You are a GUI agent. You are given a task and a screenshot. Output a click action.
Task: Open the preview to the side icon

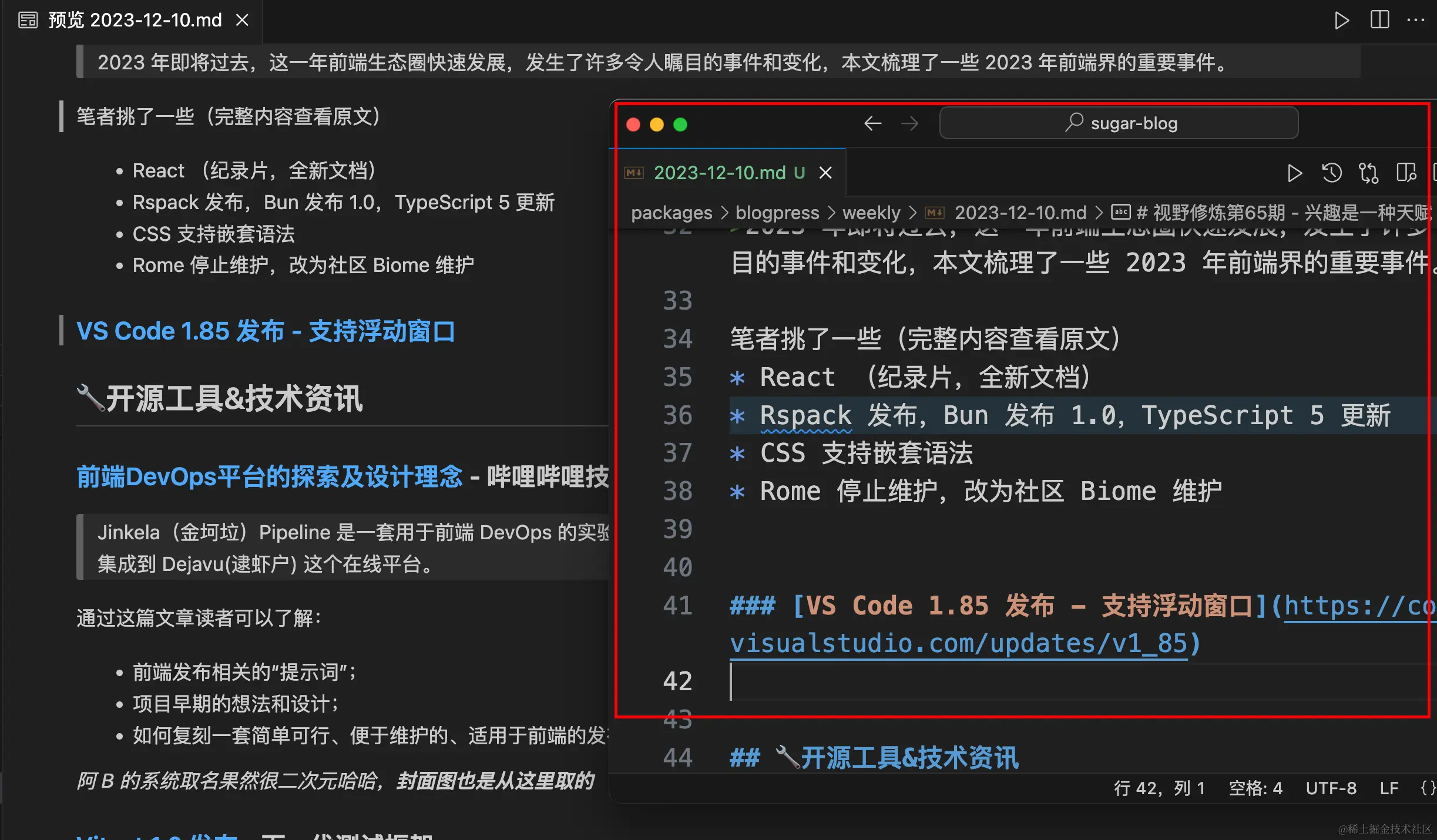(1406, 173)
